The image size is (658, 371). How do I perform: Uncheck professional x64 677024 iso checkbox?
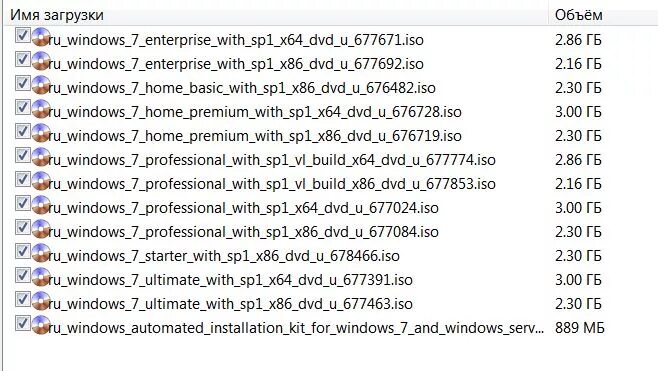click(x=22, y=203)
